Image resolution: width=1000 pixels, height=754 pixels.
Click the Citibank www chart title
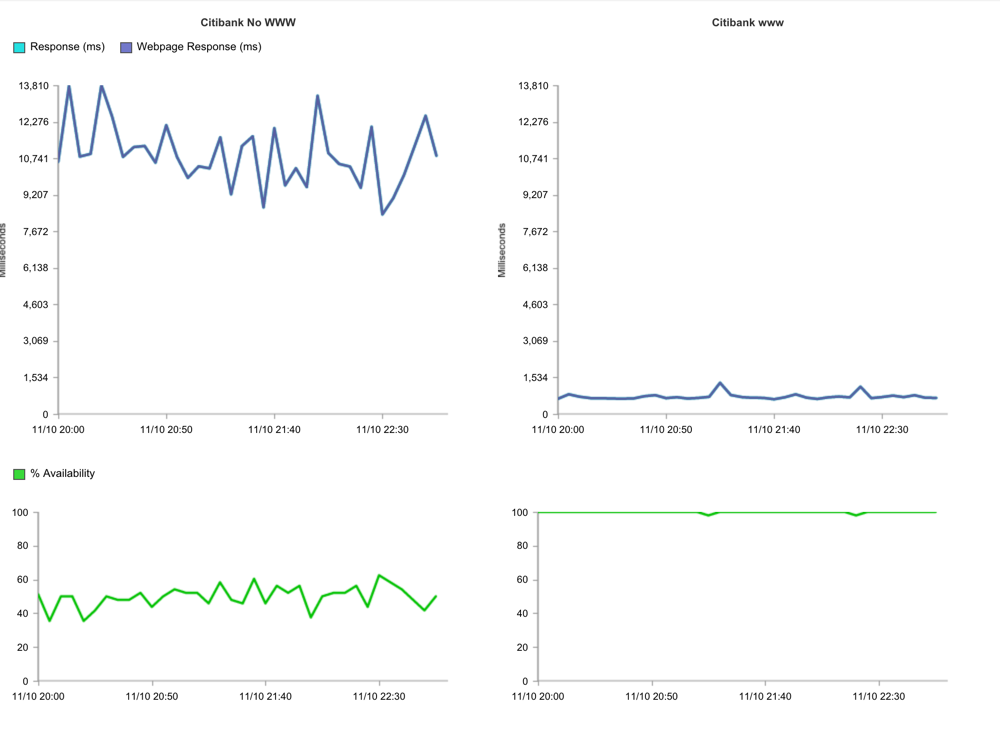point(747,22)
